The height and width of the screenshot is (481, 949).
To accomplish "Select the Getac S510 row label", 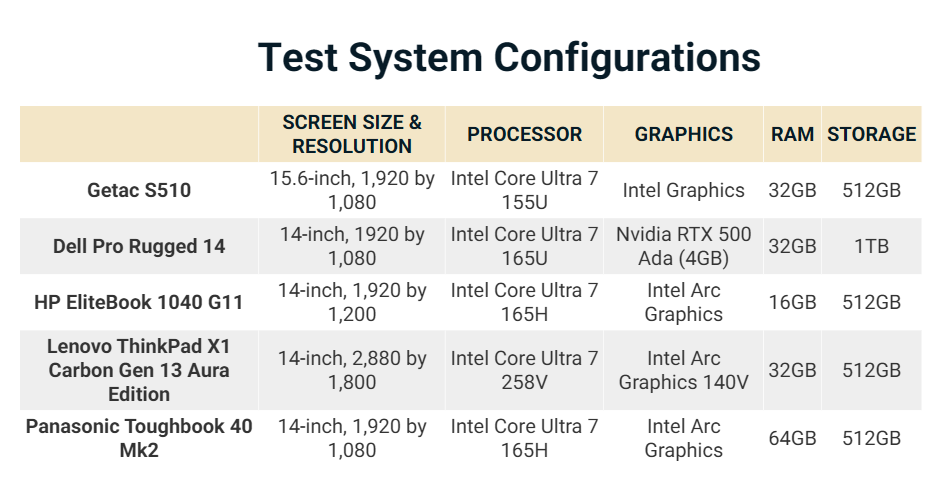I will tap(139, 190).
